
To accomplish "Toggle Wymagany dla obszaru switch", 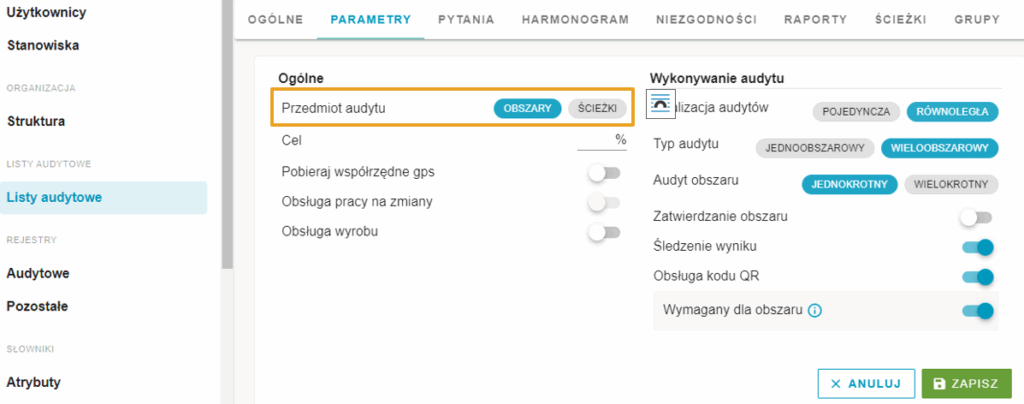I will pos(977,311).
